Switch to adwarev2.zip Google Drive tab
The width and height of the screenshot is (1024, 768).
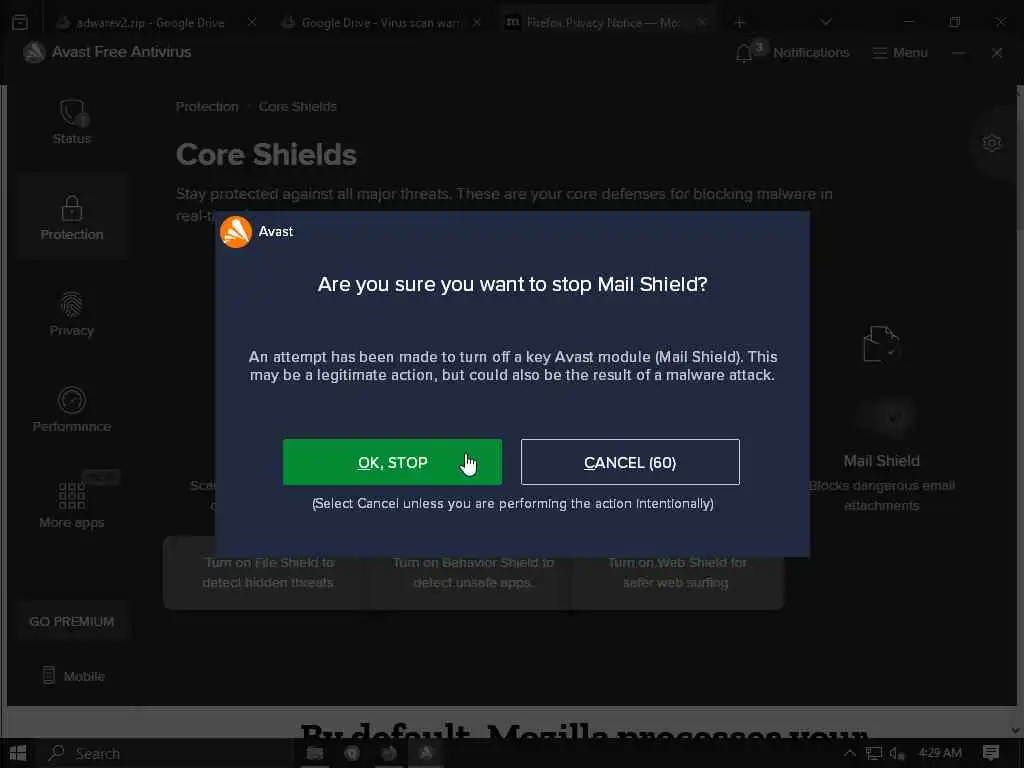pos(150,23)
